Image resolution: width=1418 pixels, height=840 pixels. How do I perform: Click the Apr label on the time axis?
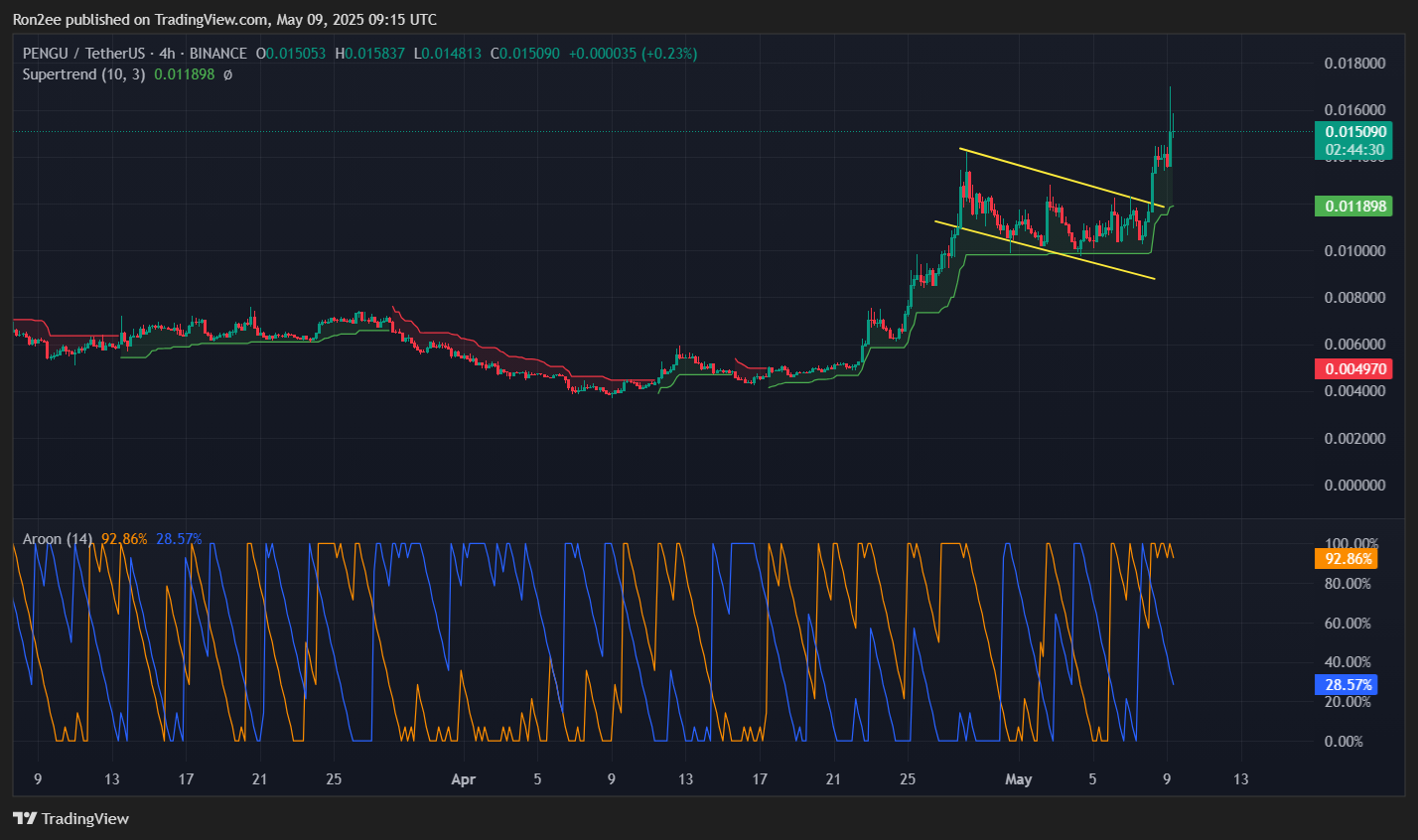pos(464,779)
